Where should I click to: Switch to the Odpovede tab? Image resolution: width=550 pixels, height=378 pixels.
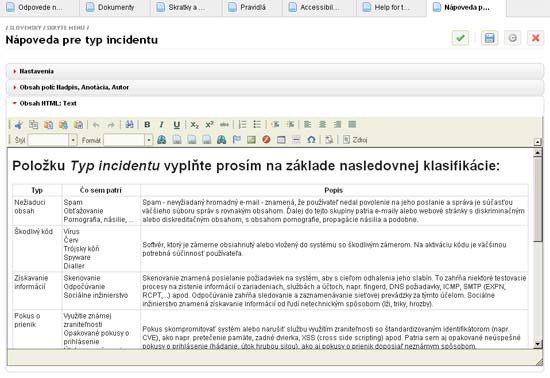pyautogui.click(x=39, y=7)
